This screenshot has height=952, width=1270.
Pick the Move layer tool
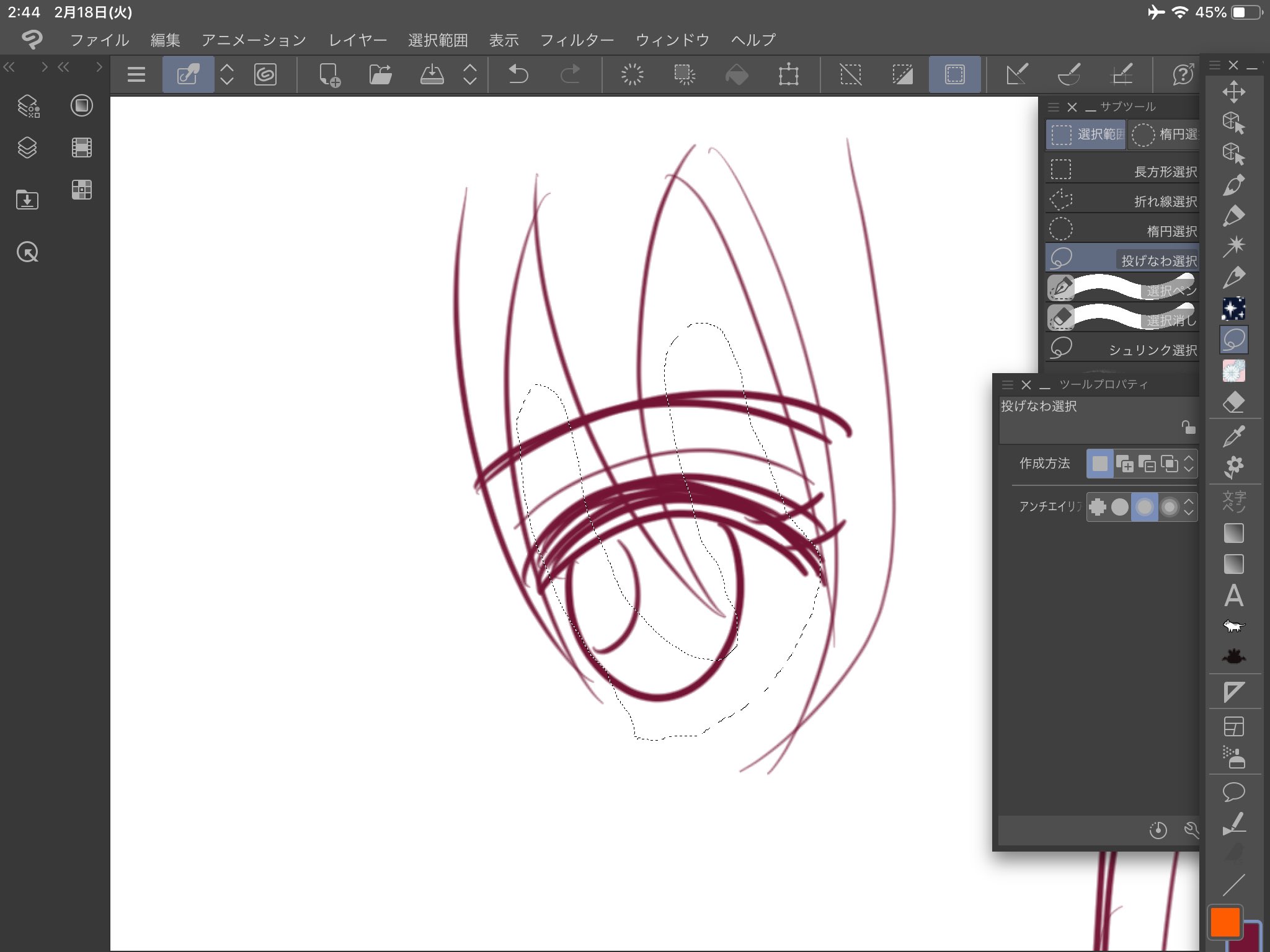point(1233,92)
